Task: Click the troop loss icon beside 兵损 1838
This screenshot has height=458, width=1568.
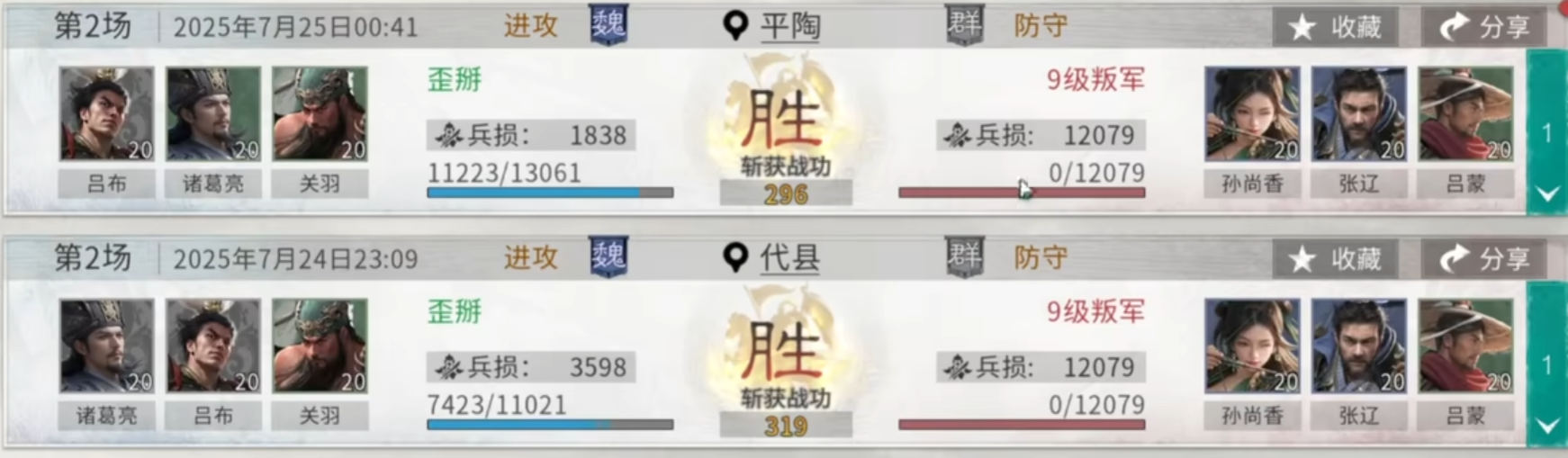Action: coord(448,136)
